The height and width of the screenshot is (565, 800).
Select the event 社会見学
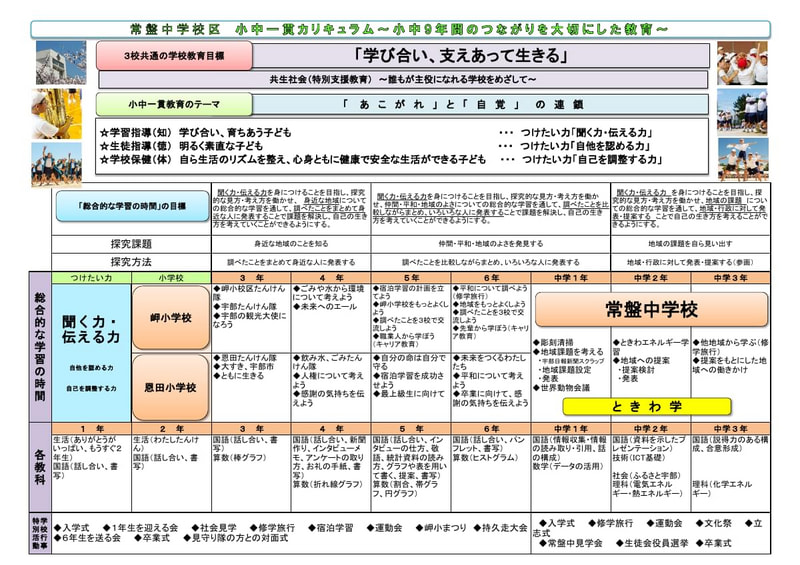(214, 528)
